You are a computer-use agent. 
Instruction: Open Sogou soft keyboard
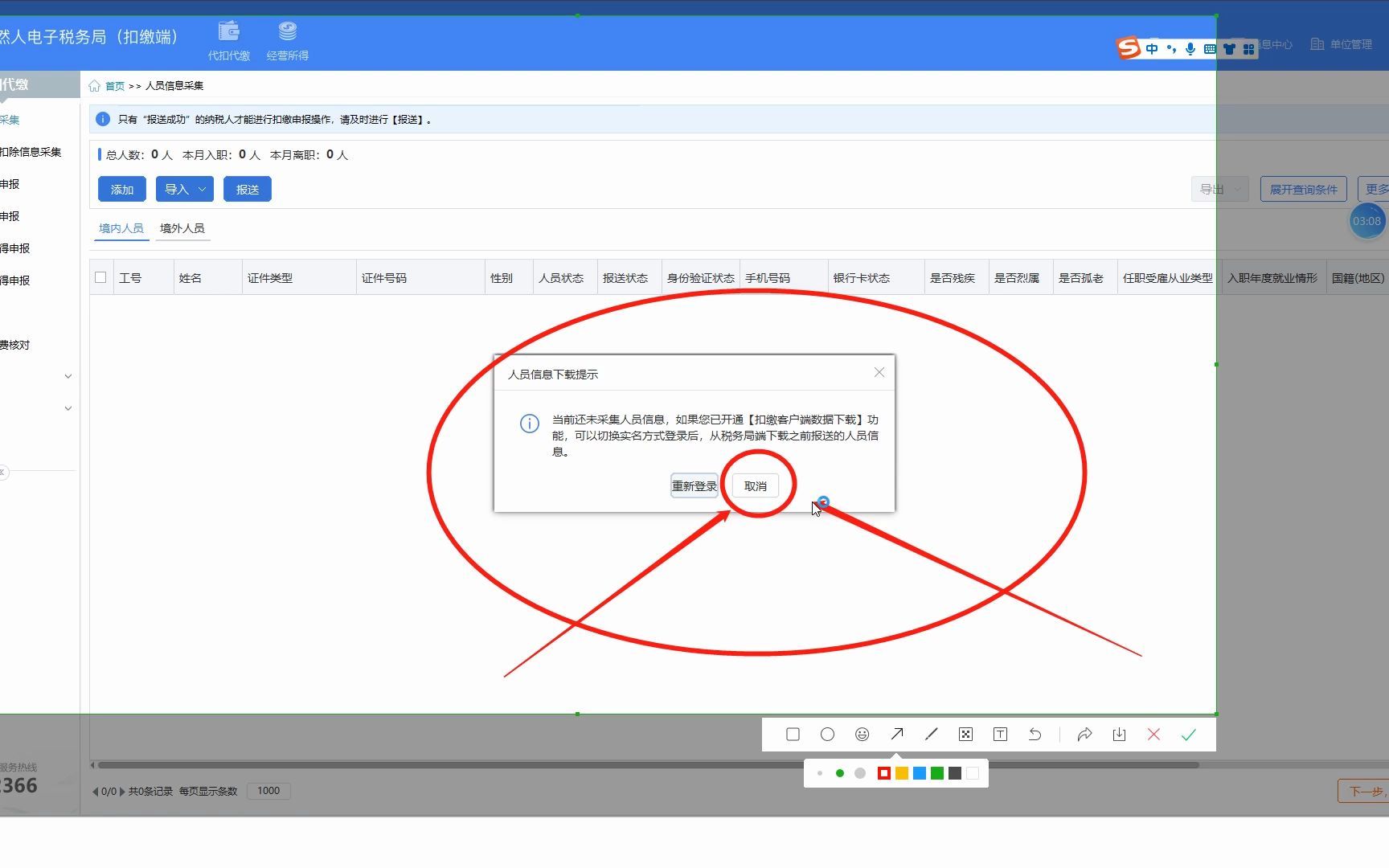(x=1210, y=48)
